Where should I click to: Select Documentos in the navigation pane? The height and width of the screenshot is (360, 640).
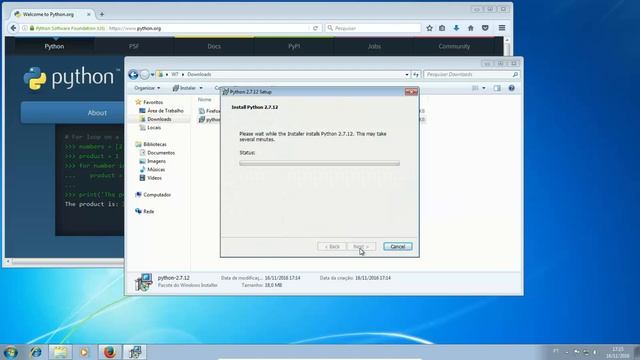[161, 153]
